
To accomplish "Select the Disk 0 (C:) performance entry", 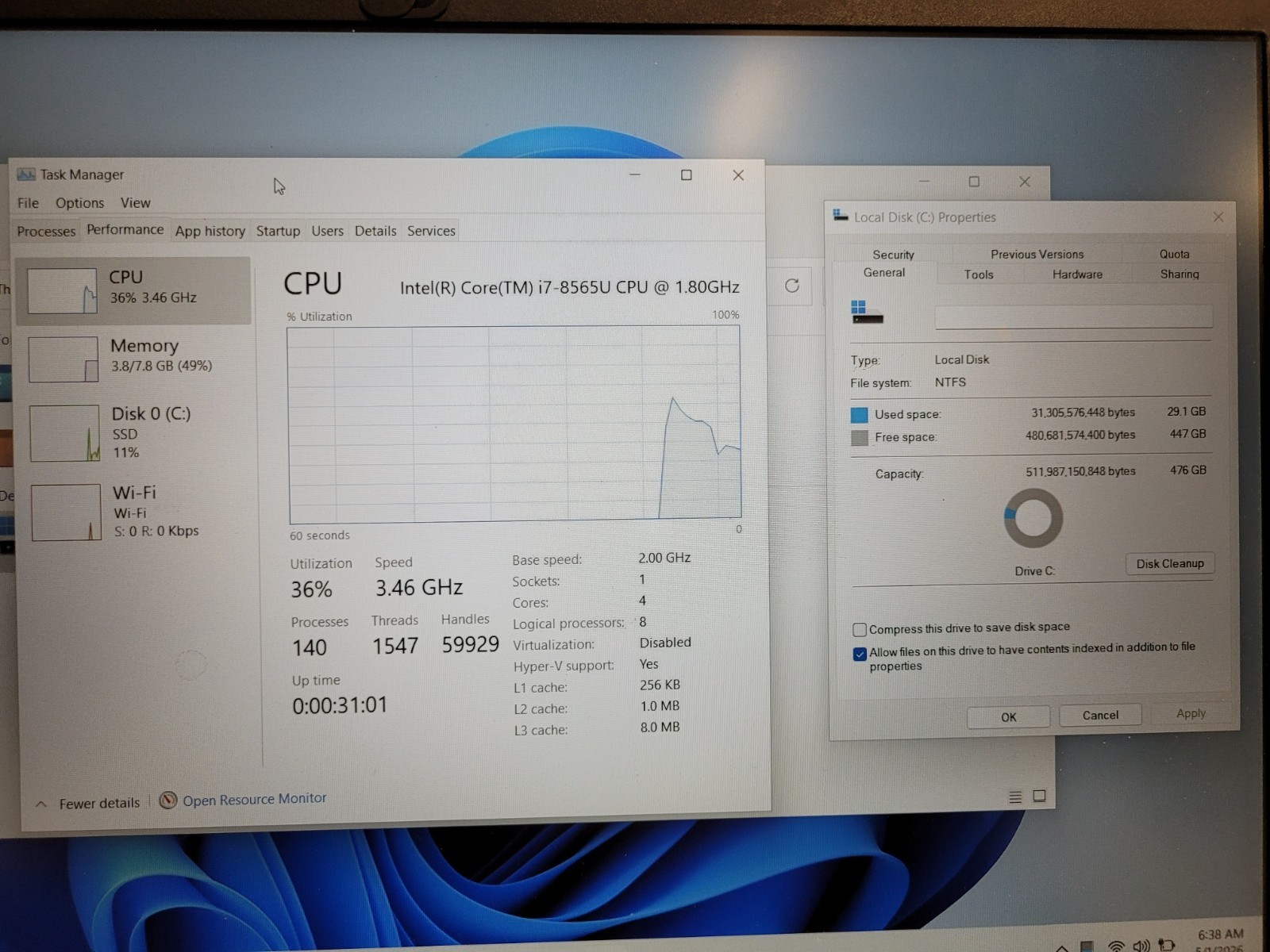I will coord(135,432).
